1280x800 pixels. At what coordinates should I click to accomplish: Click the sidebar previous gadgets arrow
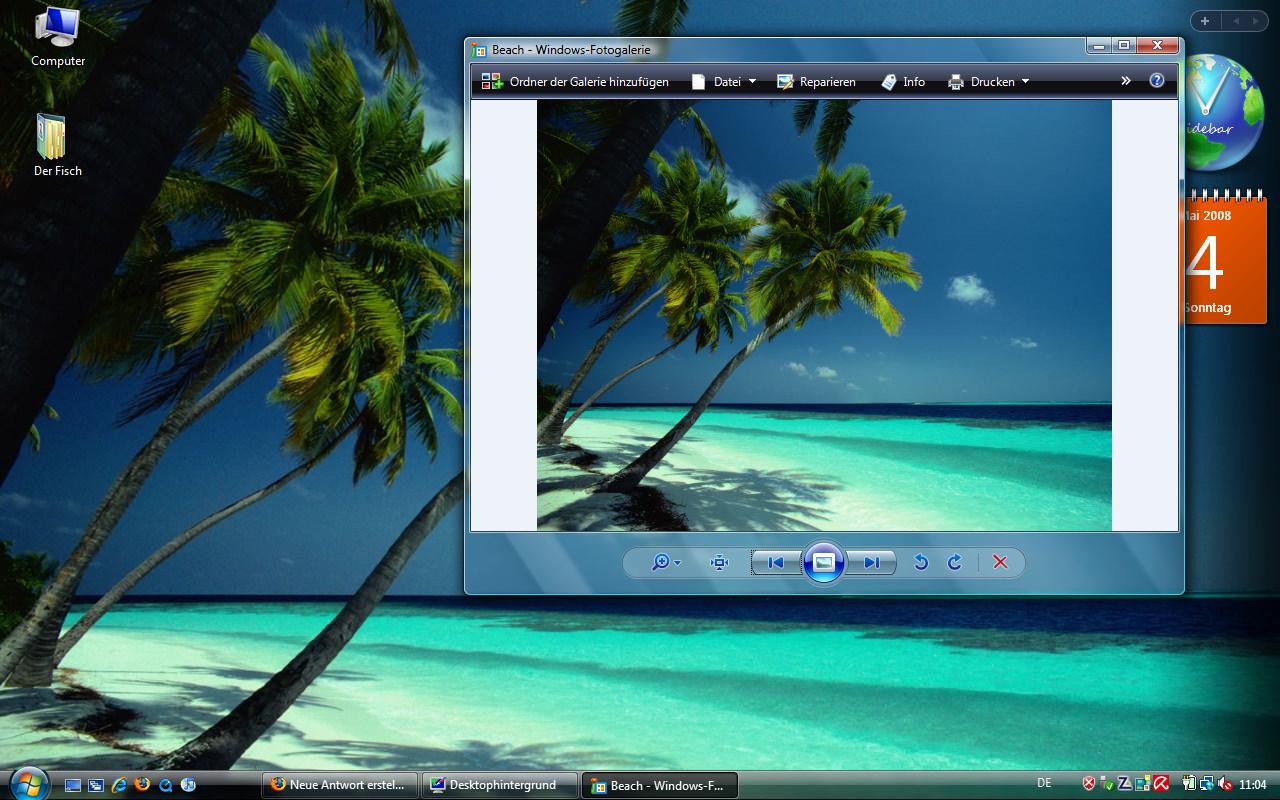click(1236, 21)
